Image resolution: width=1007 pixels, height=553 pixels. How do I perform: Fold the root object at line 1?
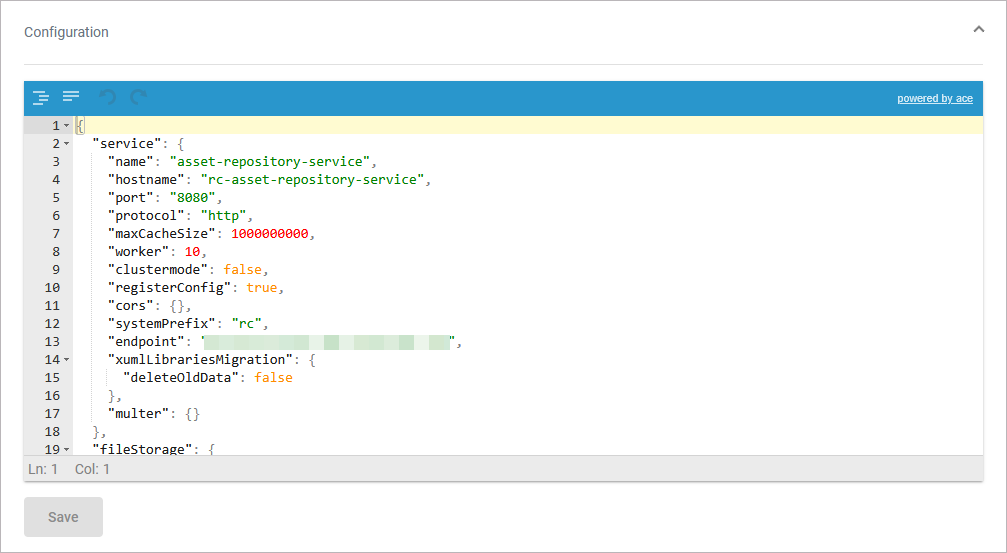pyautogui.click(x=66, y=126)
